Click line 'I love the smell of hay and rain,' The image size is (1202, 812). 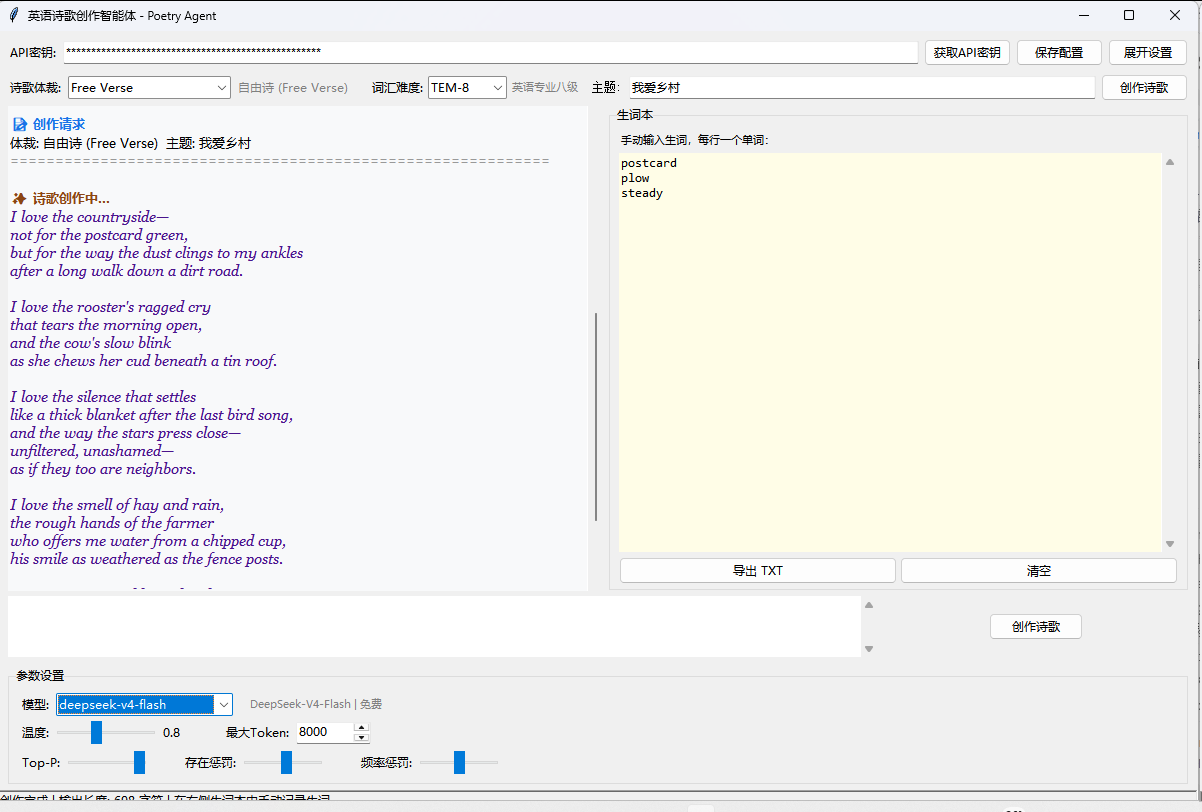[117, 505]
